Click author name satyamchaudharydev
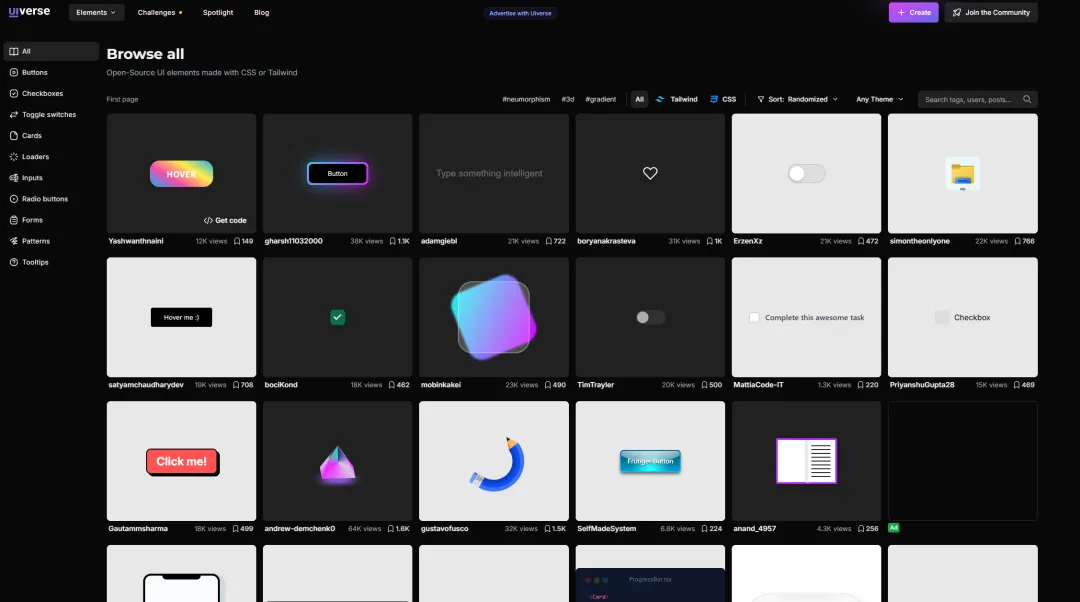The image size is (1080, 602). pos(146,385)
